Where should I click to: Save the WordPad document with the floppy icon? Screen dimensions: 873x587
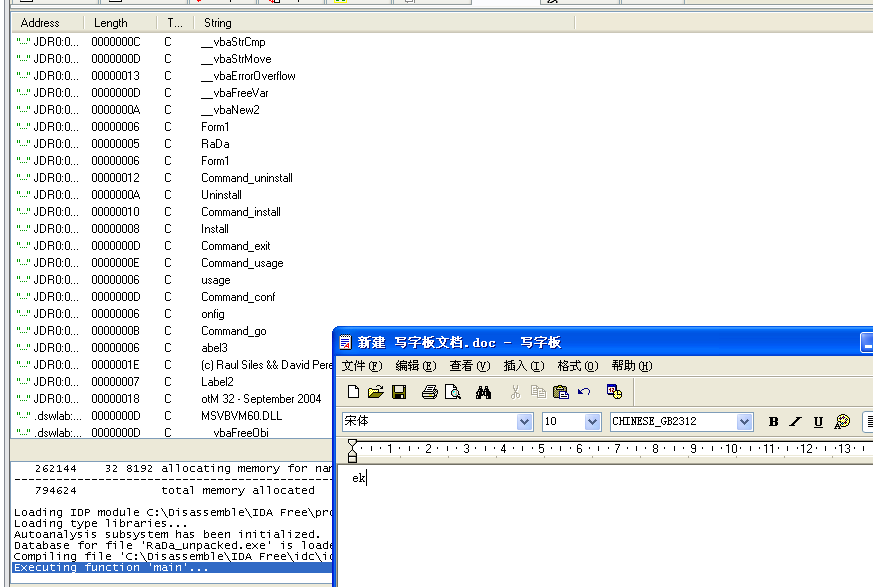tap(399, 392)
